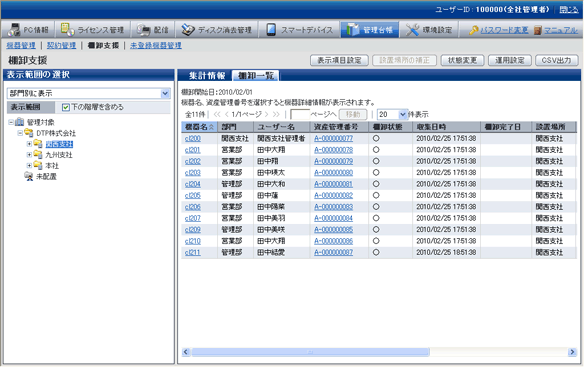Click the CSV出力 button
The image size is (584, 367).
click(x=557, y=60)
